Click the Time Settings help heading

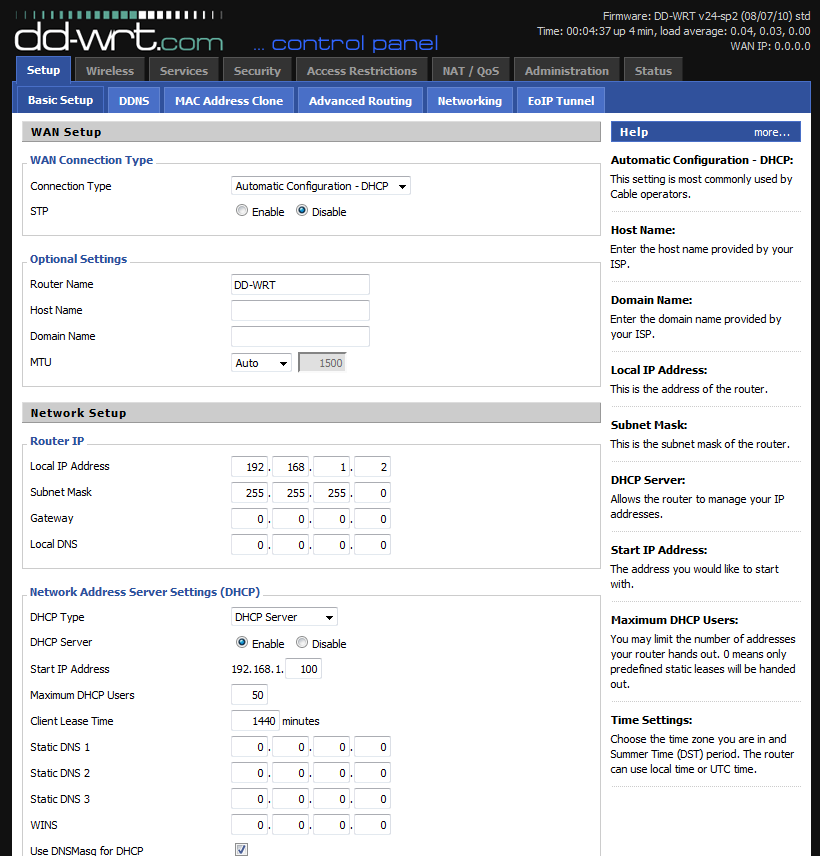pos(651,720)
